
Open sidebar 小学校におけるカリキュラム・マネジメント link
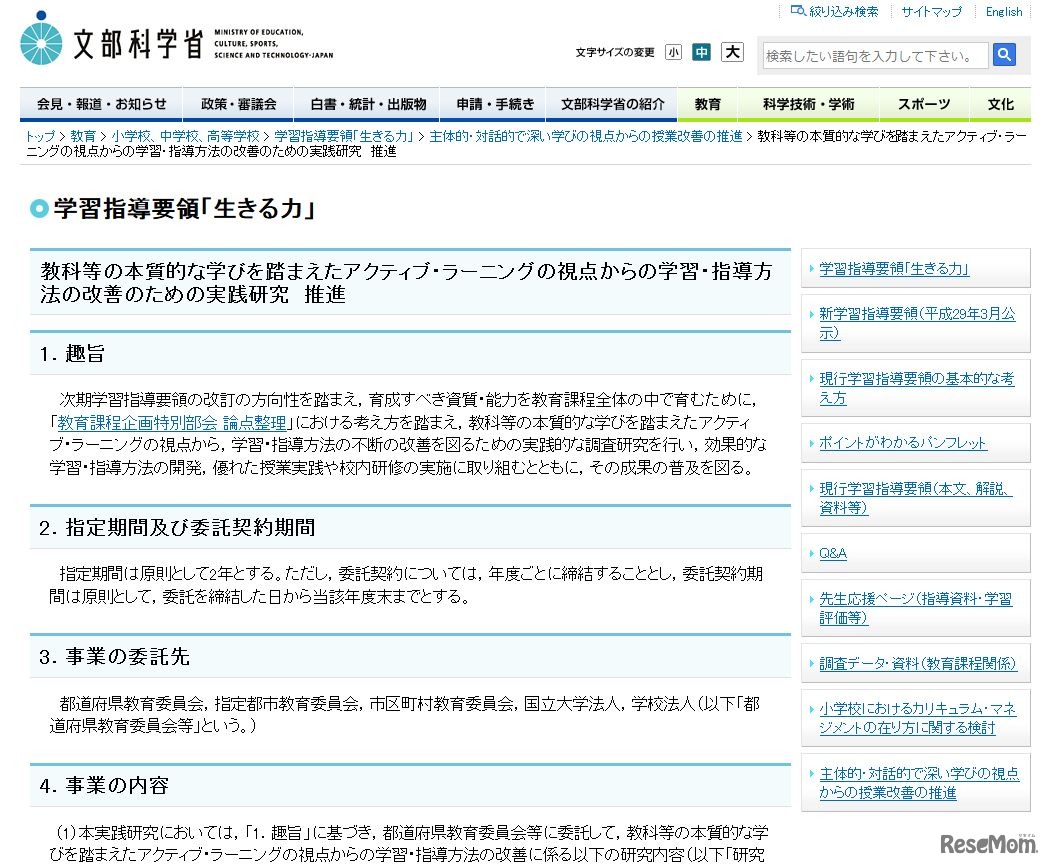pos(918,718)
